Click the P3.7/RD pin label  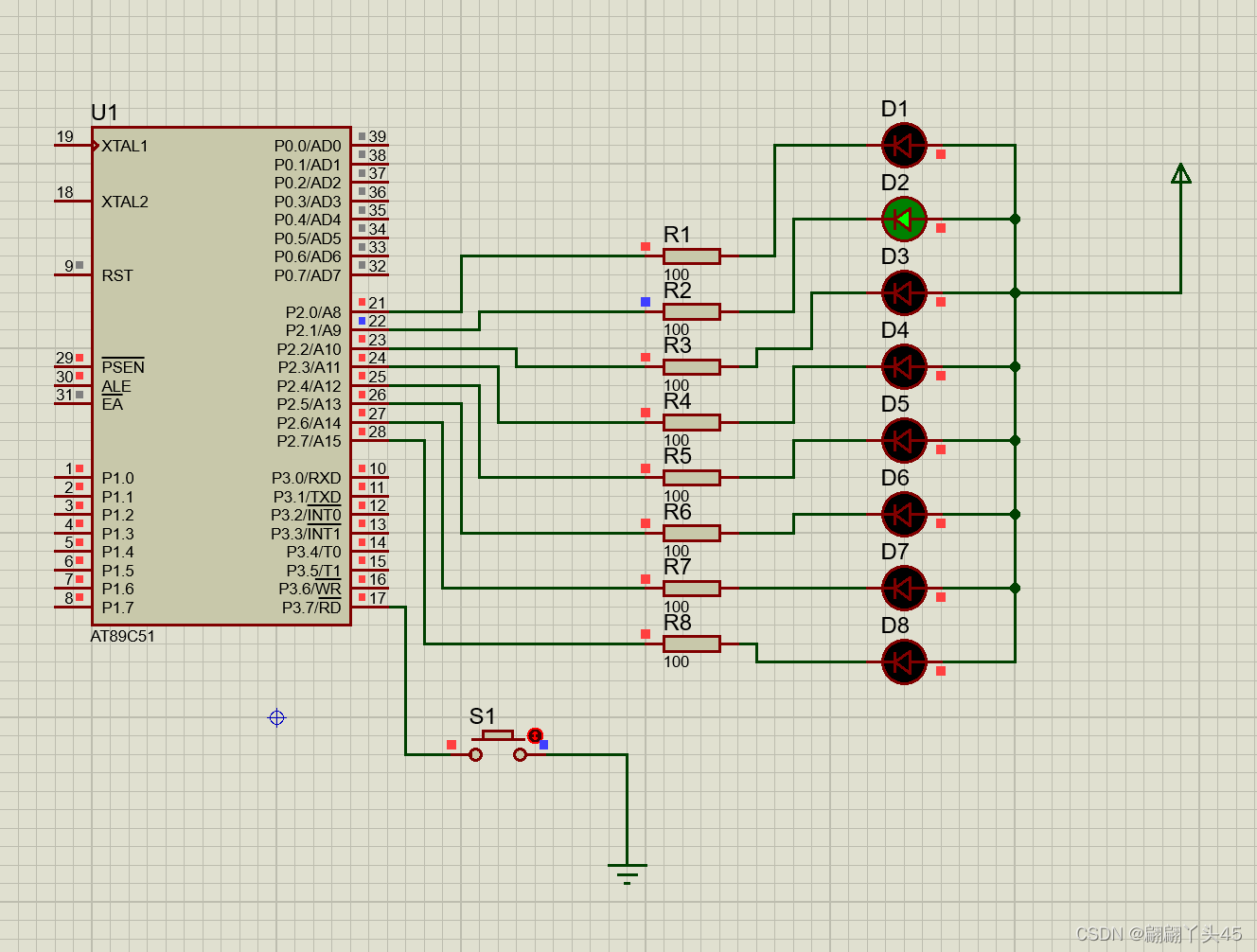(311, 608)
